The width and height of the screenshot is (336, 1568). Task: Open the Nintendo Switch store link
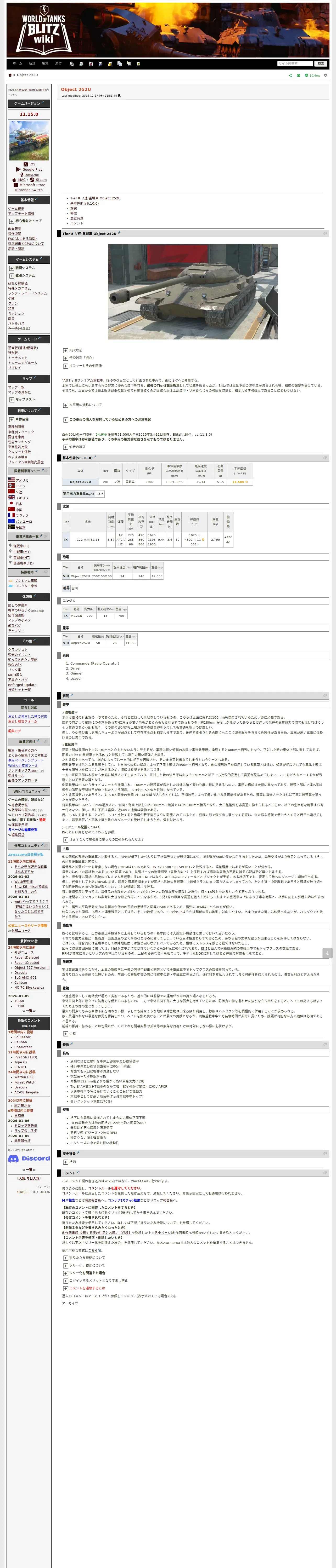point(29,190)
